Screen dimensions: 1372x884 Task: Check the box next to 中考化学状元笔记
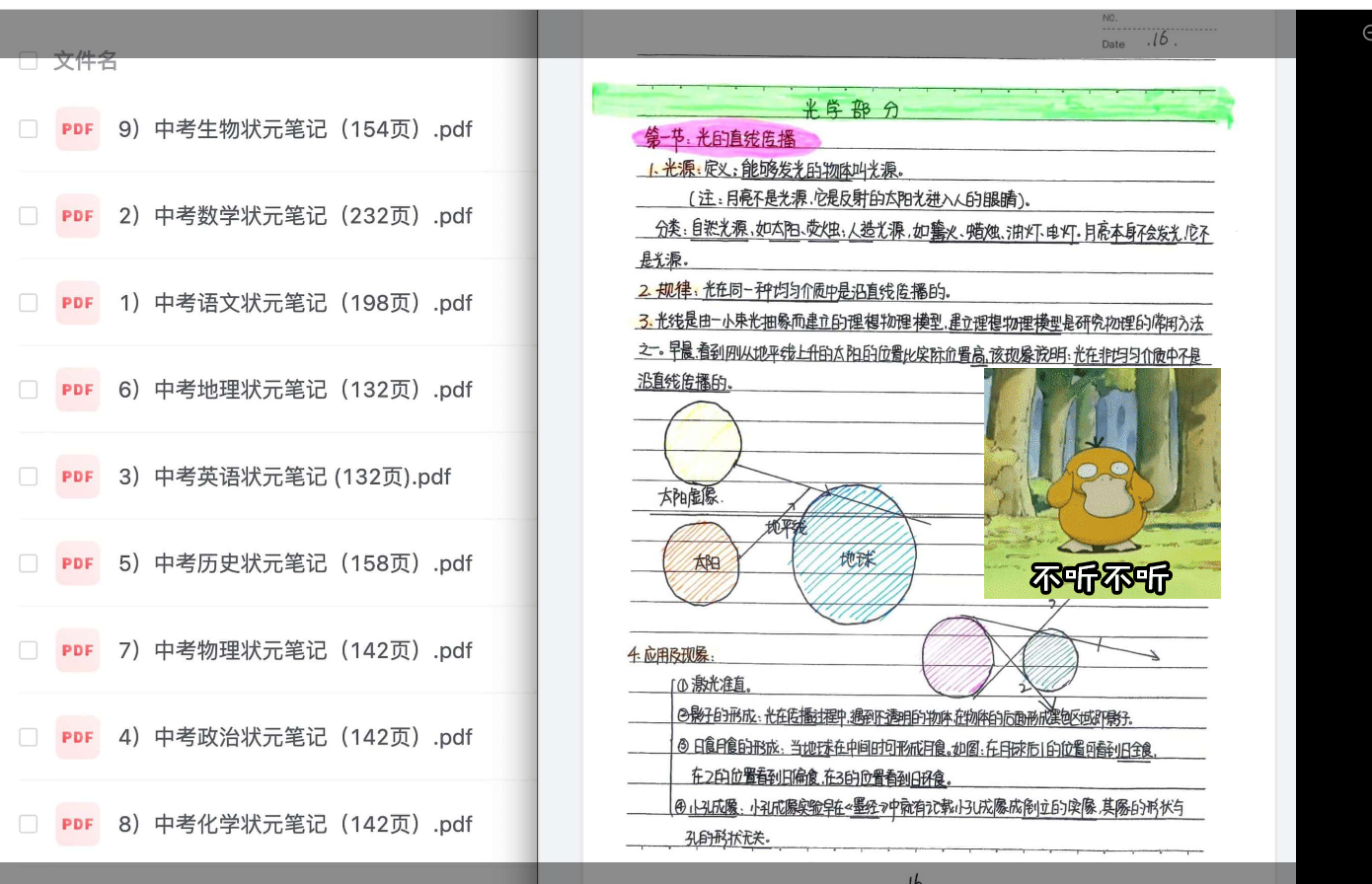pyautogui.click(x=27, y=824)
